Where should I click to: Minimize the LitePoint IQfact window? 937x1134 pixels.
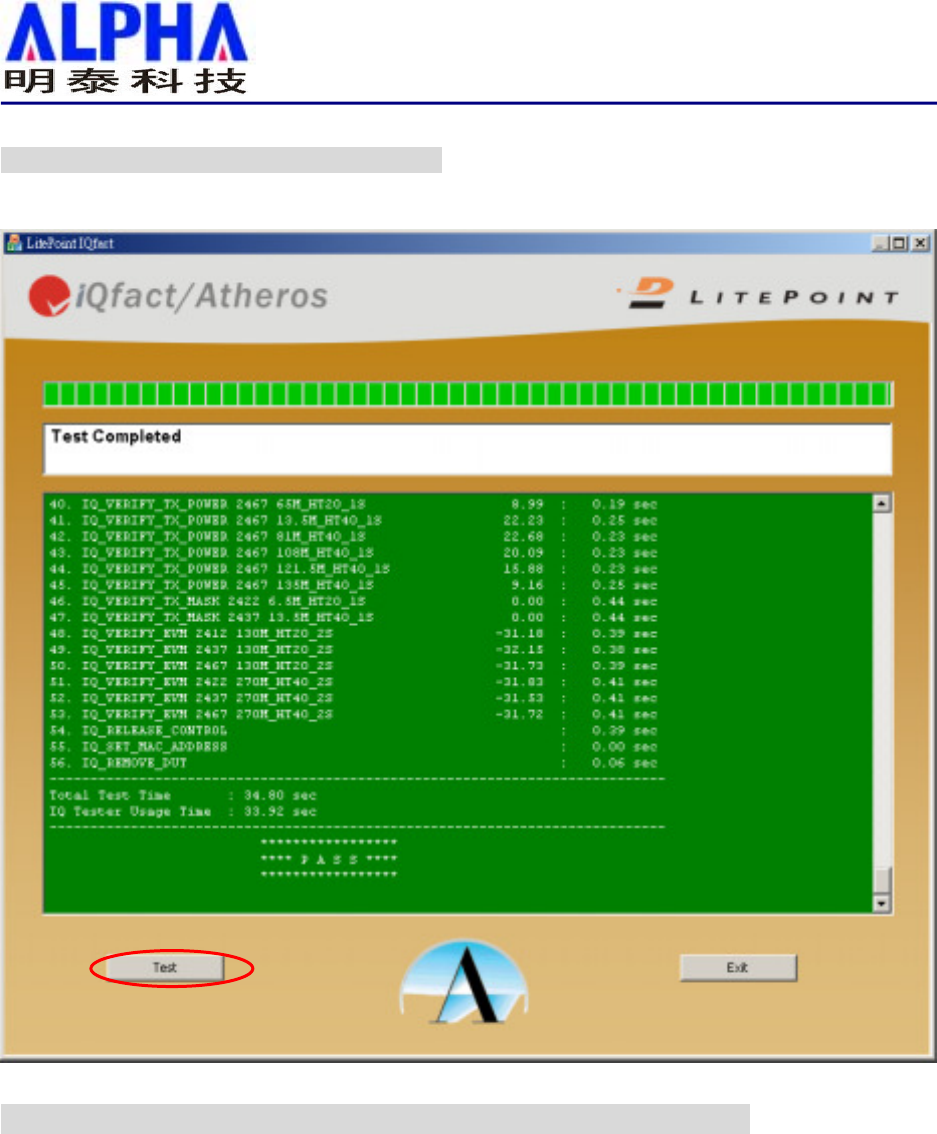point(879,243)
